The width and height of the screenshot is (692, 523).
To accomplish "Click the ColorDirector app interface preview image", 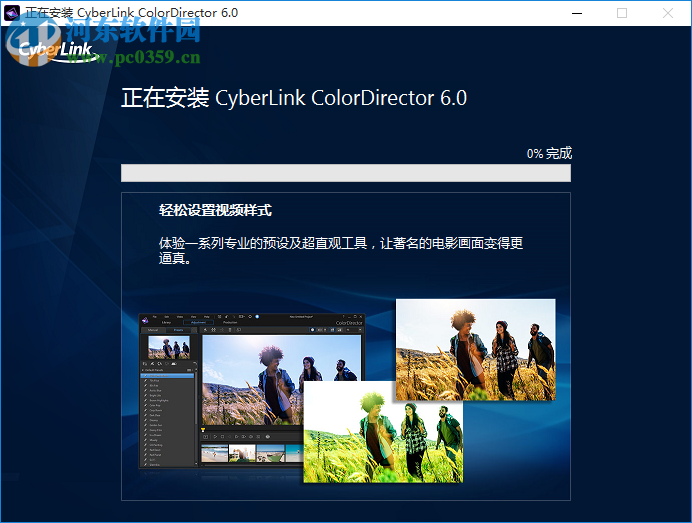I will [252, 391].
